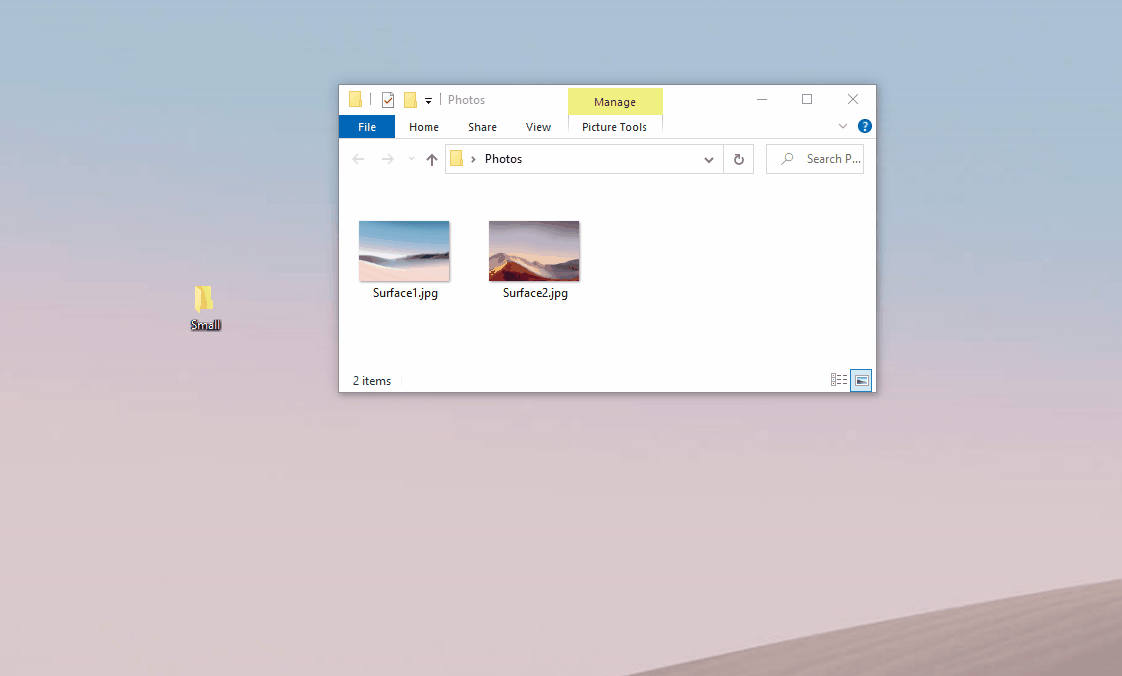Select the Surface1.jpg thumbnail

[x=404, y=250]
